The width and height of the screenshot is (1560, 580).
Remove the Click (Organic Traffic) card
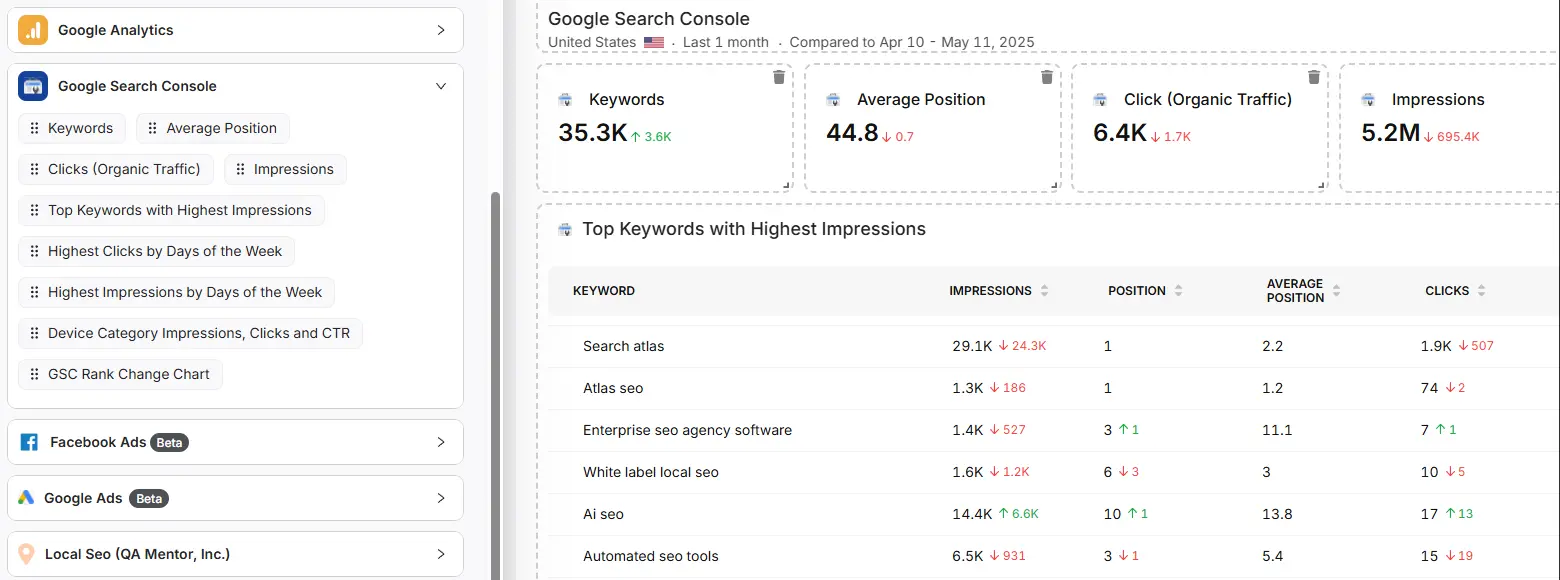coord(1314,77)
